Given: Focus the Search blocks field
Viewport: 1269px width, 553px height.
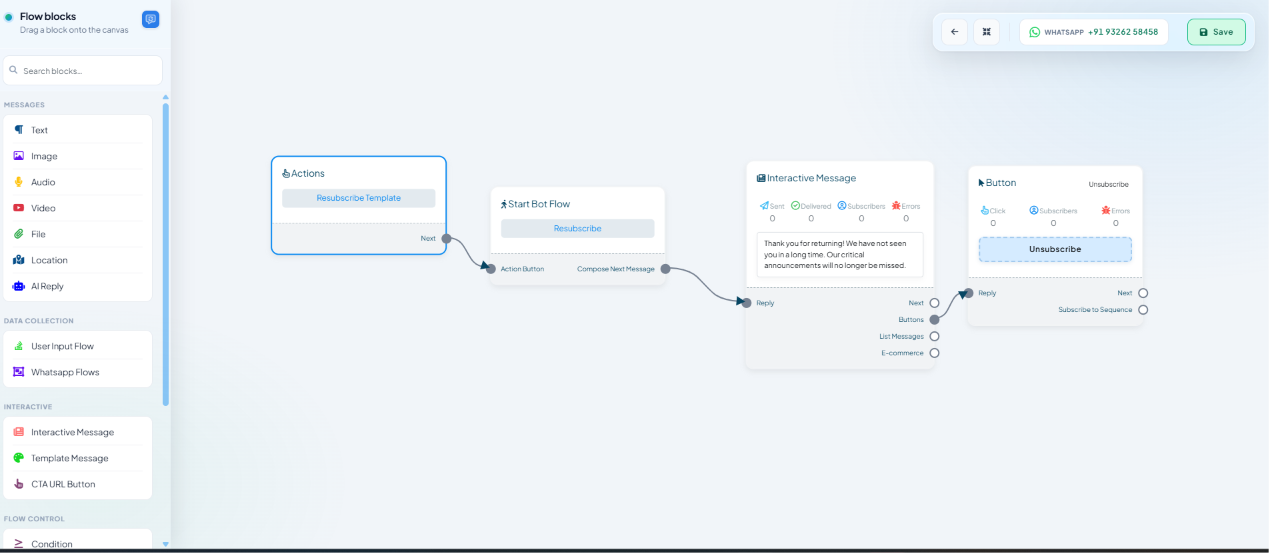Looking at the screenshot, I should point(82,70).
